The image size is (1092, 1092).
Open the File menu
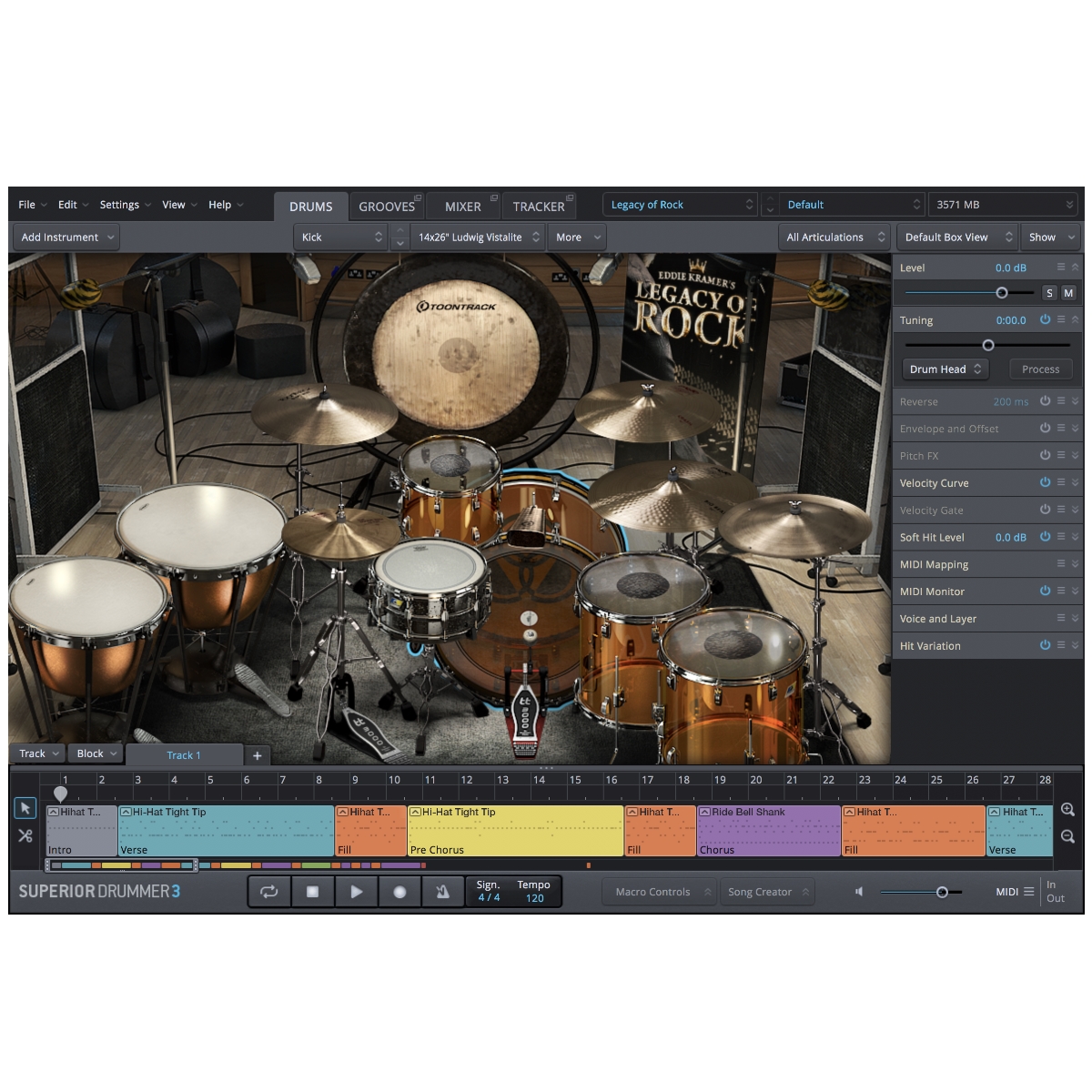click(x=33, y=205)
